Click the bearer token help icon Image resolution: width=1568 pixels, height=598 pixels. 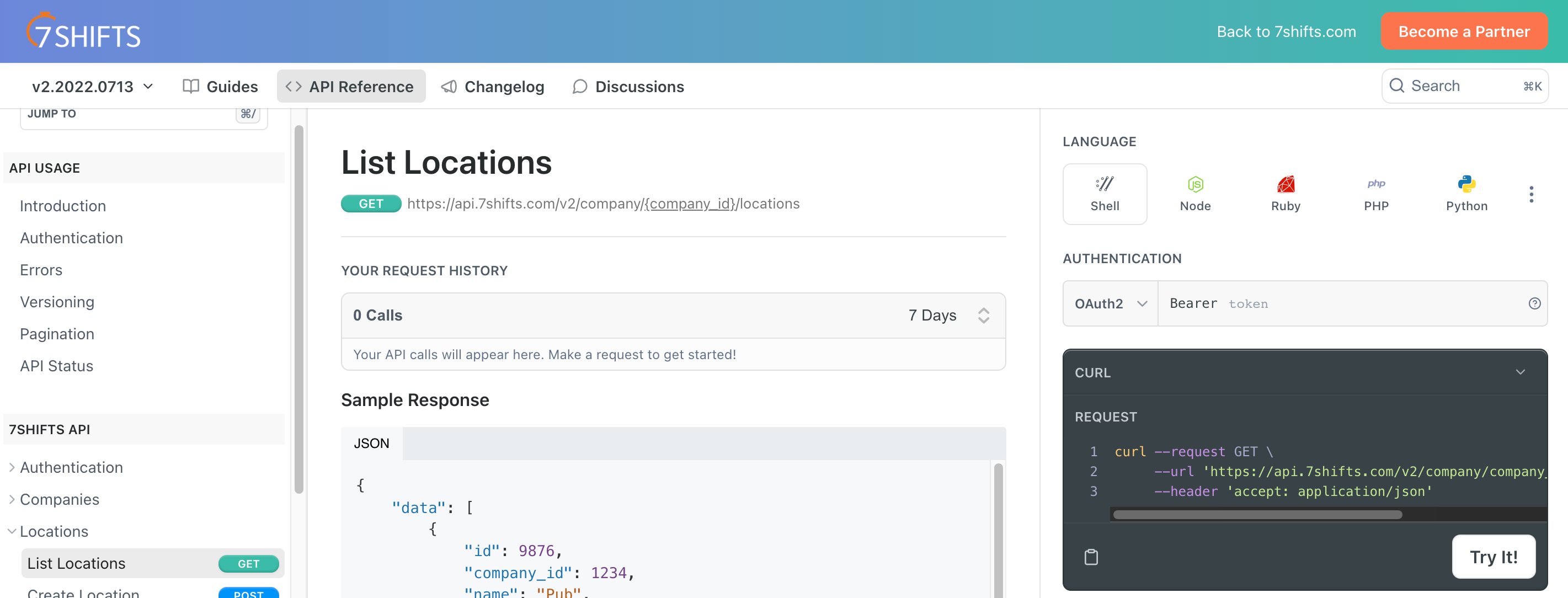click(x=1534, y=303)
